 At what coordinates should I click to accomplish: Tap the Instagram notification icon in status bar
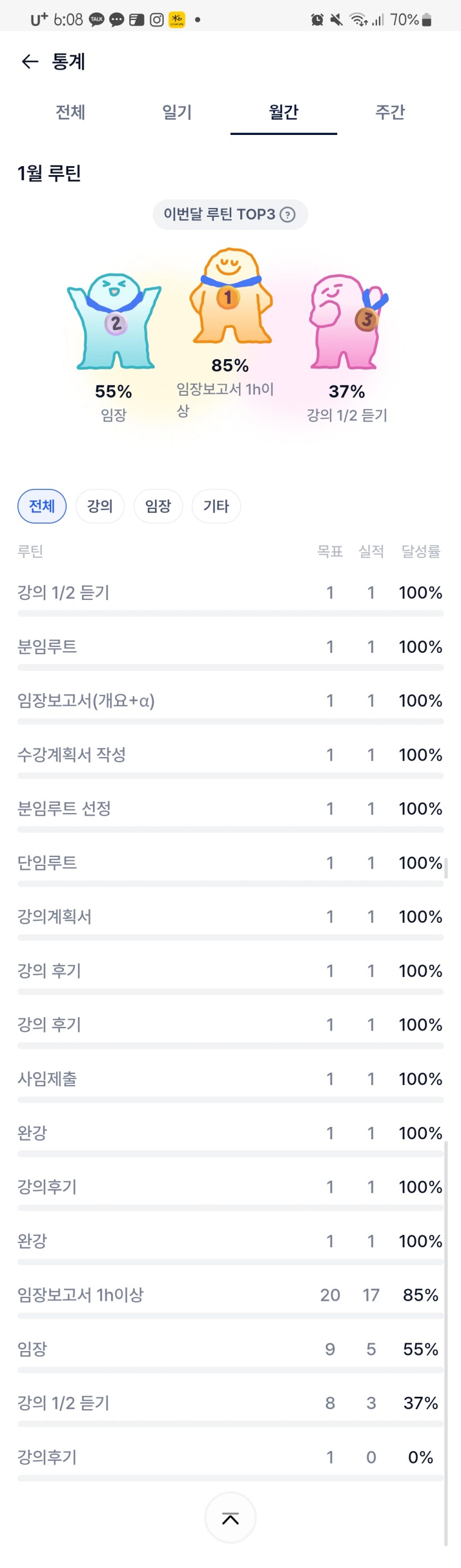157,20
